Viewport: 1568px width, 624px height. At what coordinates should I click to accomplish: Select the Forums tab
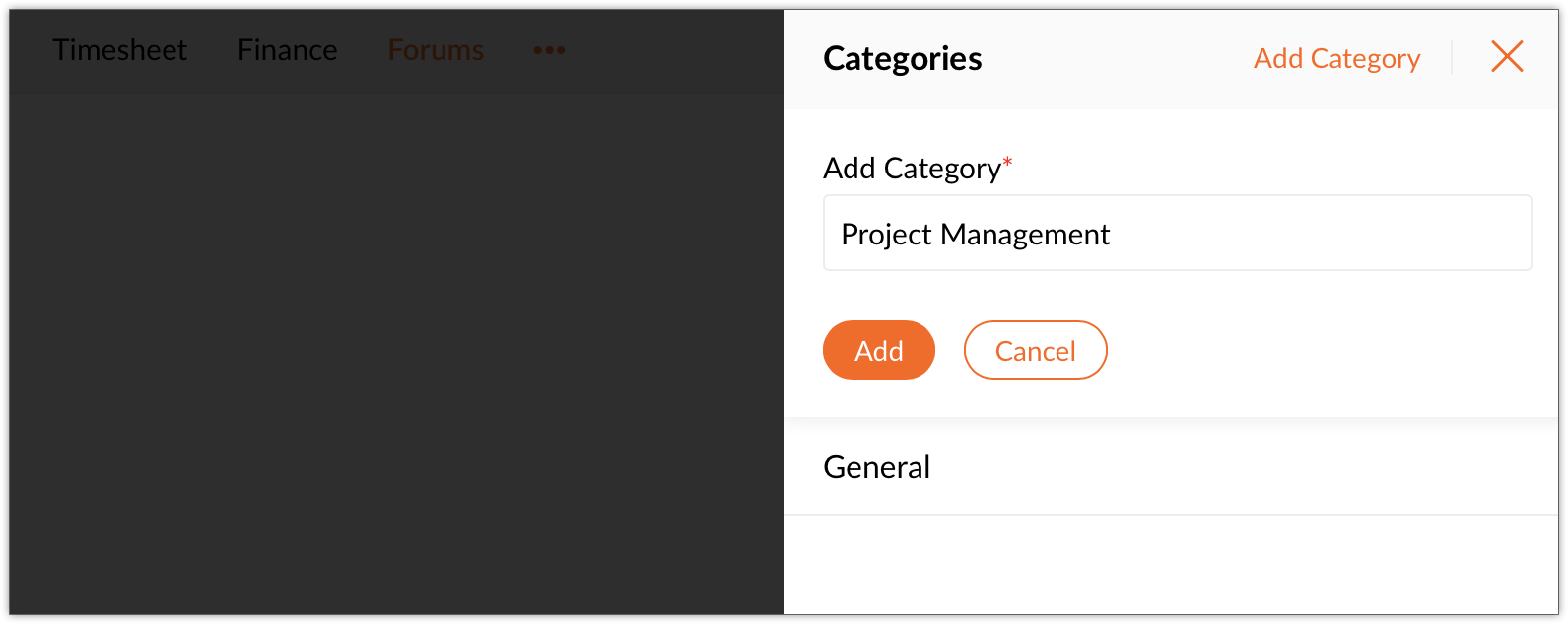(x=436, y=50)
